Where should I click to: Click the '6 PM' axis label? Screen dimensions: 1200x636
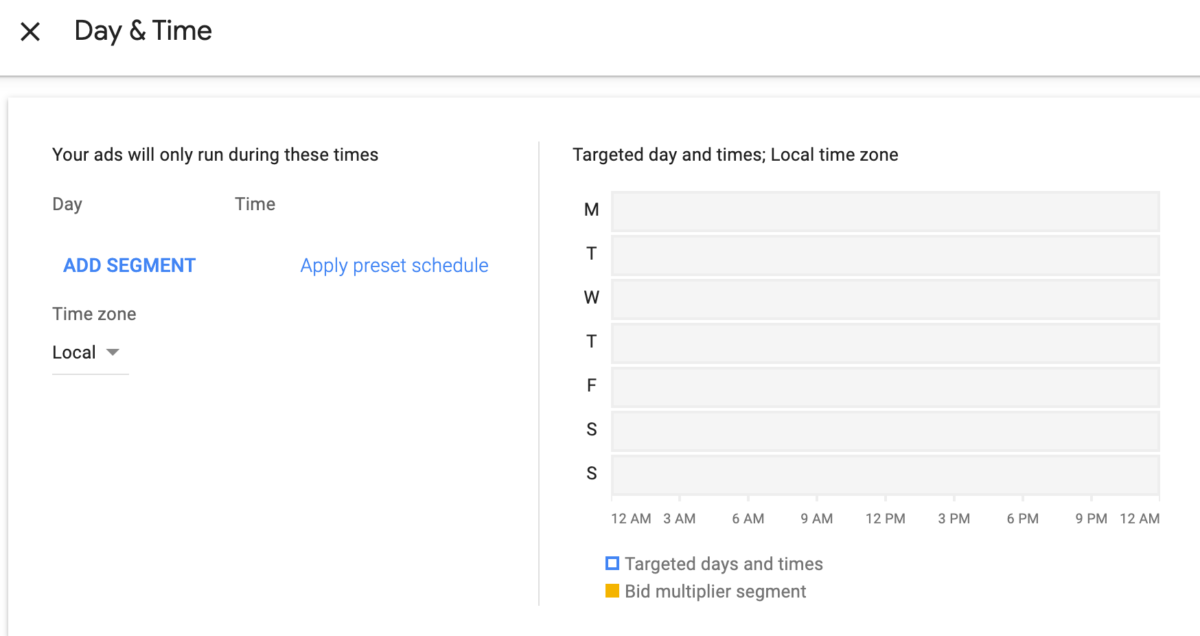tap(1023, 518)
